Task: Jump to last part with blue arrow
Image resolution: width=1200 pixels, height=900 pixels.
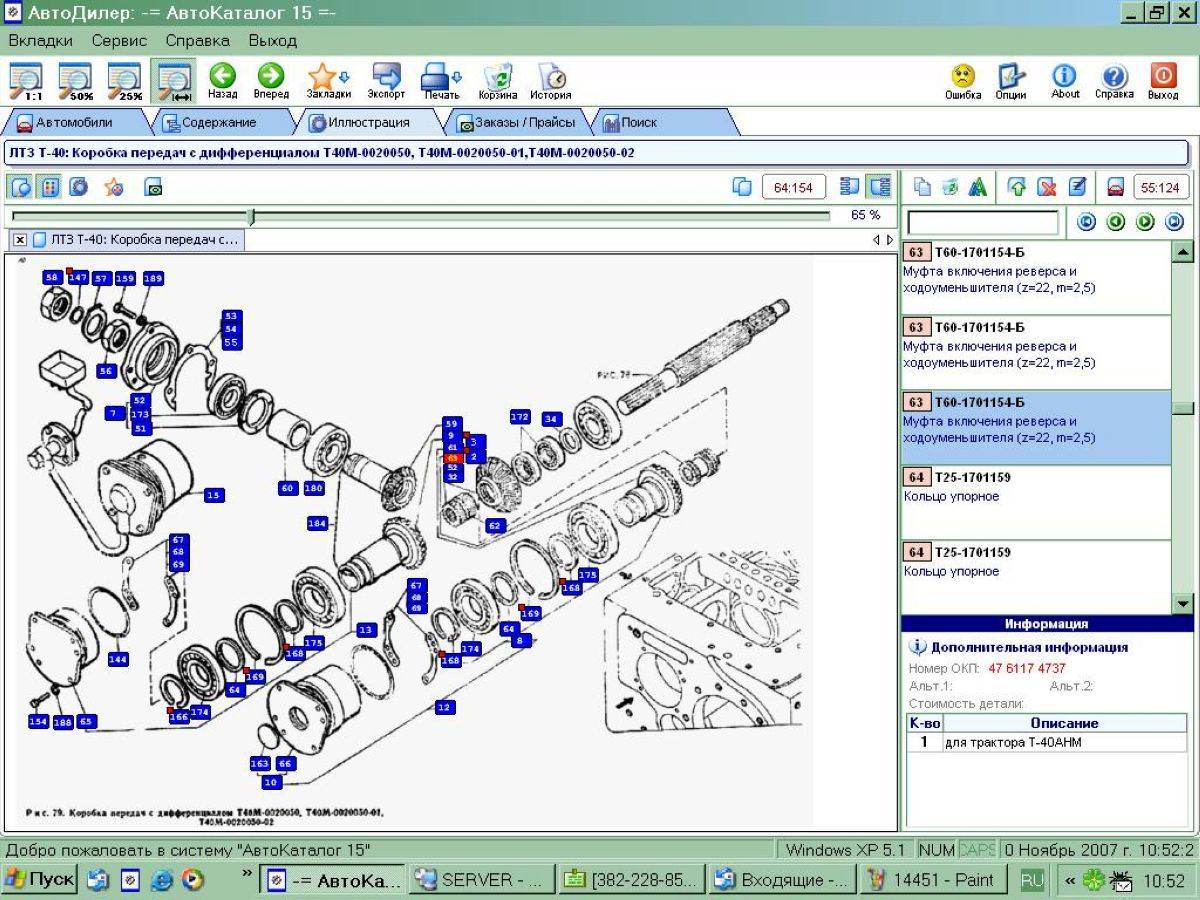Action: pos(1175,222)
